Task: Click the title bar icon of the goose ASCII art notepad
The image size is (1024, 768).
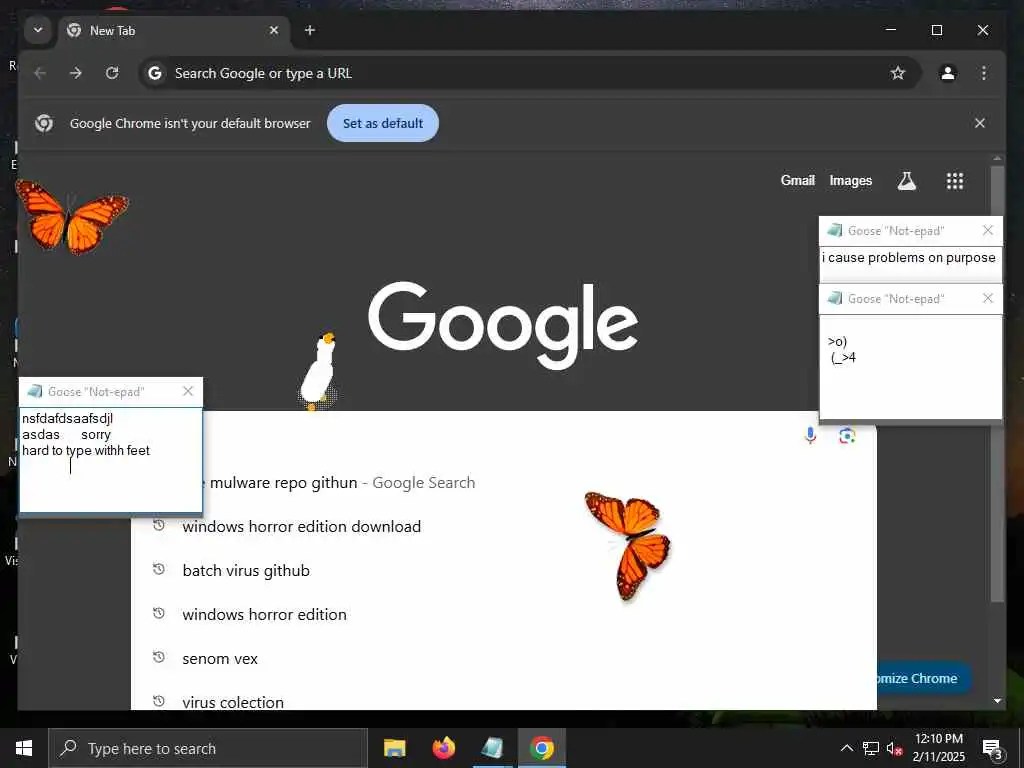Action: [835, 298]
